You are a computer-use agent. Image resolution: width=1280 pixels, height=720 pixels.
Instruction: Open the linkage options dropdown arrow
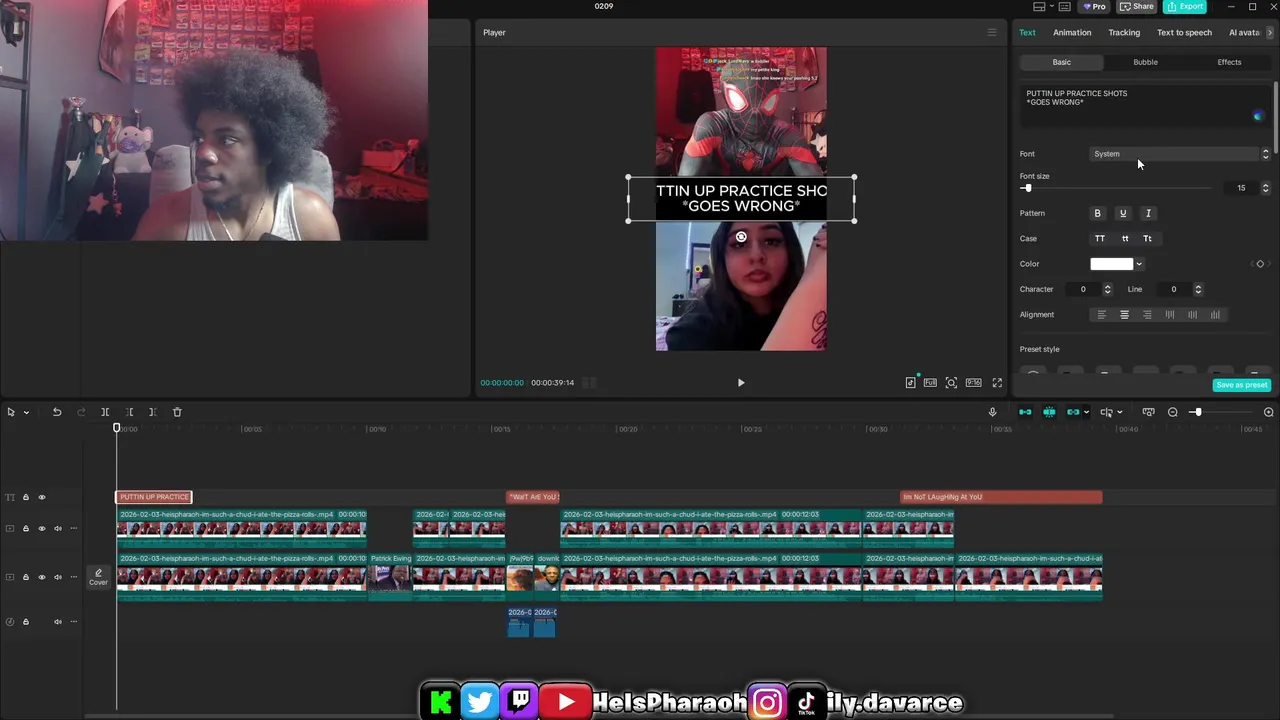click(1086, 412)
